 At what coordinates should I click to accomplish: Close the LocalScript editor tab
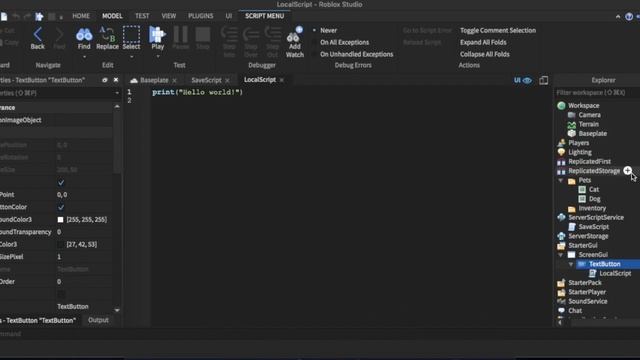(x=282, y=80)
